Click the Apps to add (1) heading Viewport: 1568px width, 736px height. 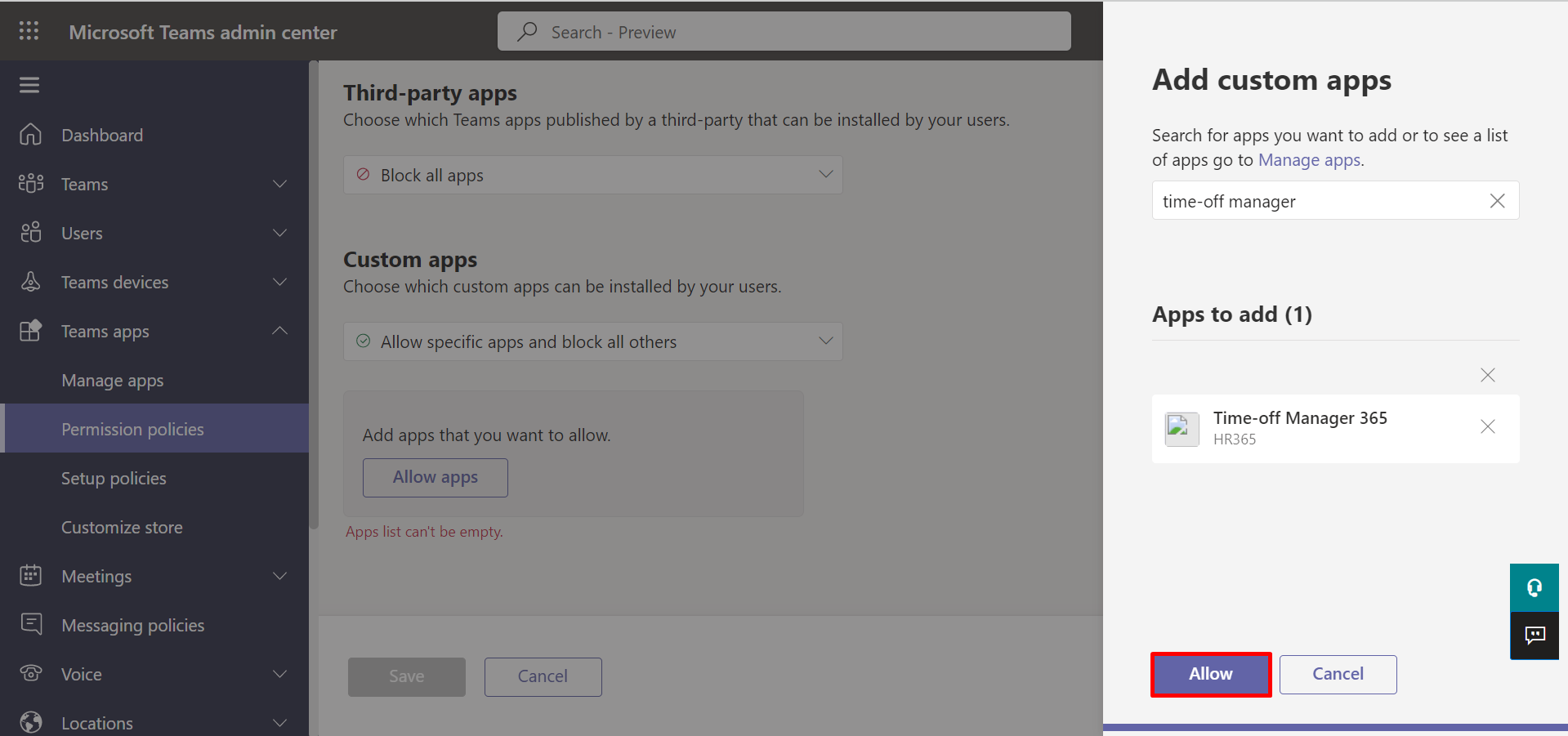click(x=1232, y=314)
